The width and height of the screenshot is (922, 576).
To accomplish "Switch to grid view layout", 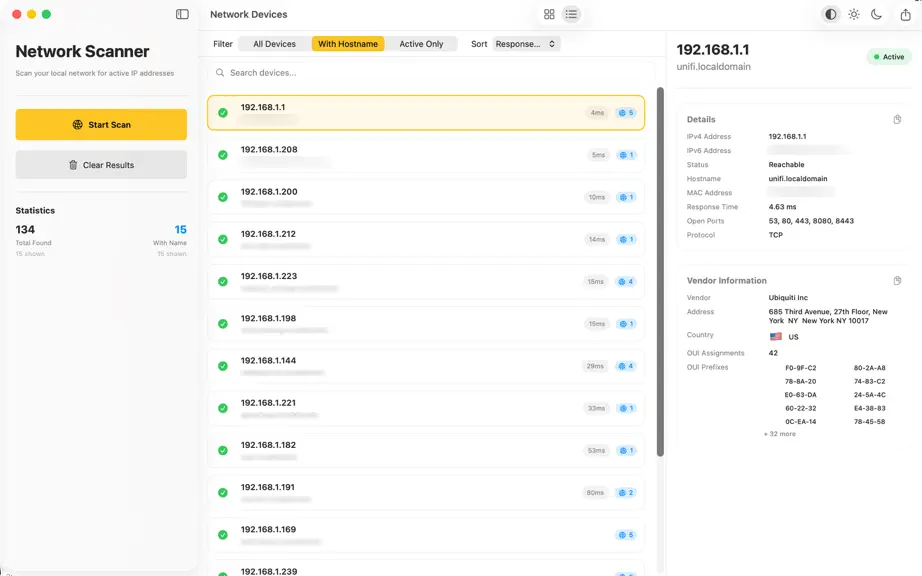I will pyautogui.click(x=549, y=14).
